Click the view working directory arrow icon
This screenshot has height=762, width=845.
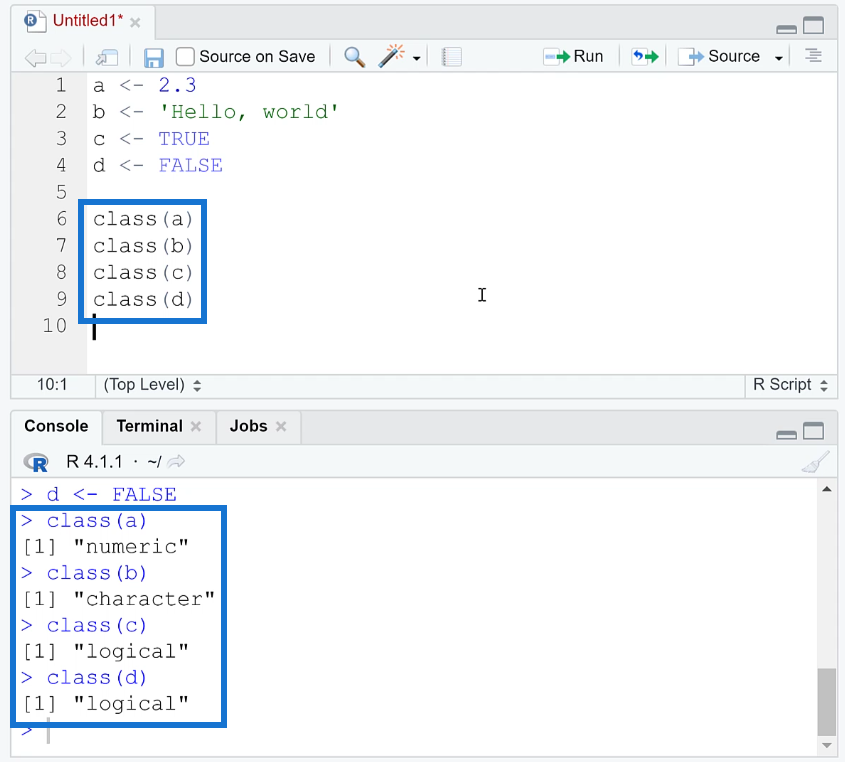click(x=176, y=462)
